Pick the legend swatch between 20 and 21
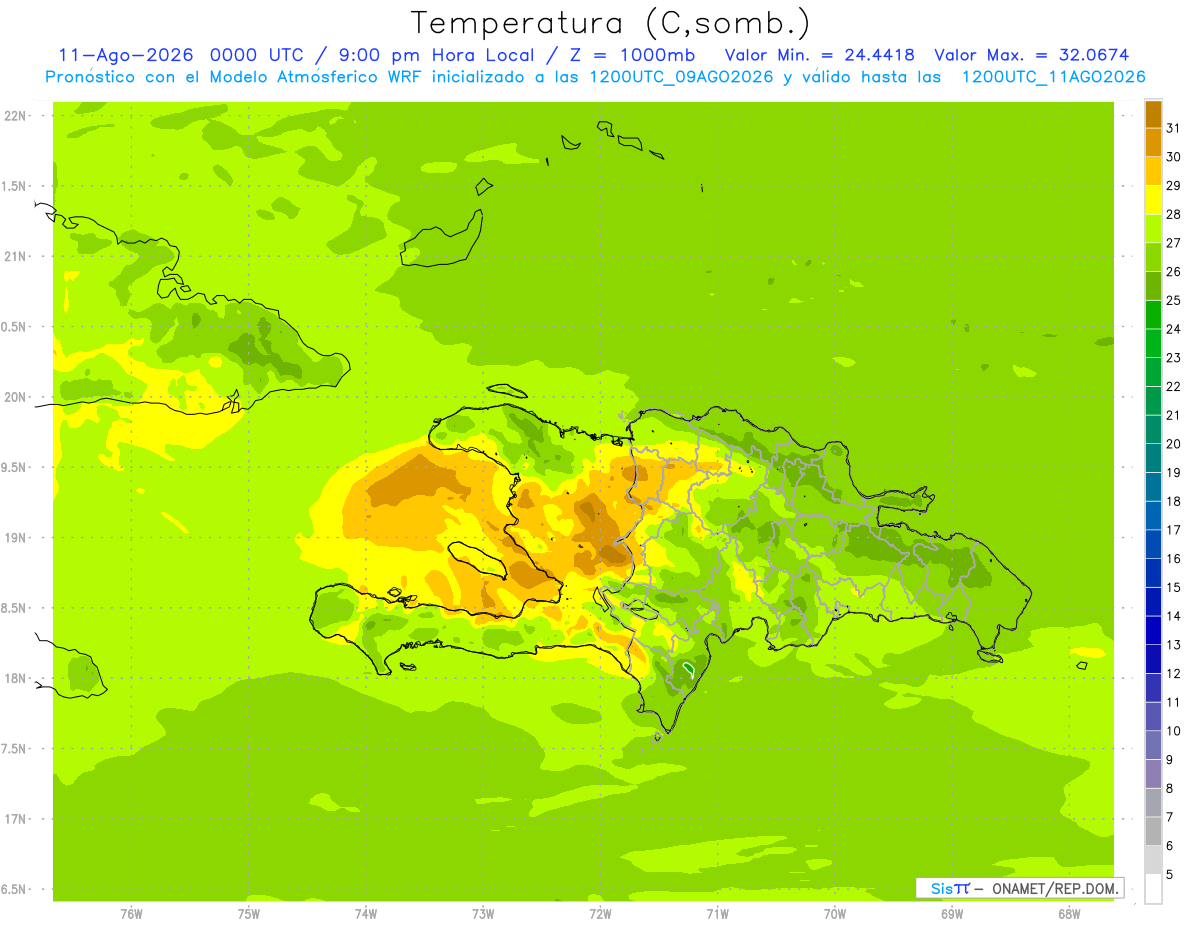The width and height of the screenshot is (1200, 927). click(1153, 429)
